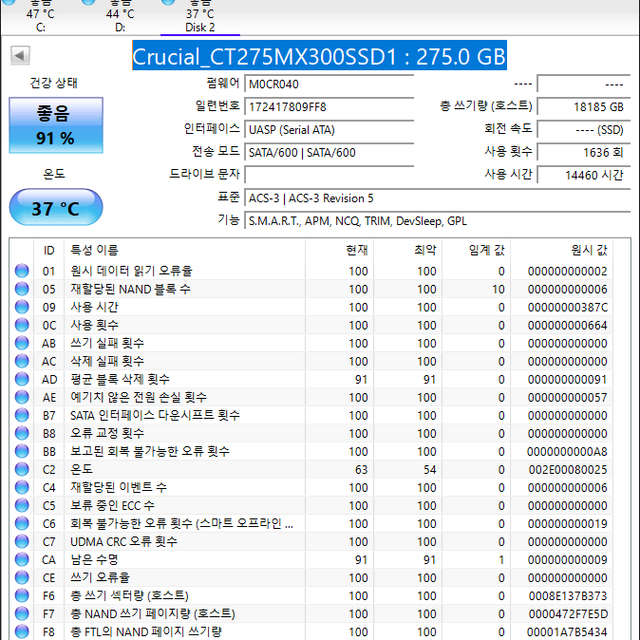Click status icon for attribute AD
The height and width of the screenshot is (640, 640).
pos(22,379)
